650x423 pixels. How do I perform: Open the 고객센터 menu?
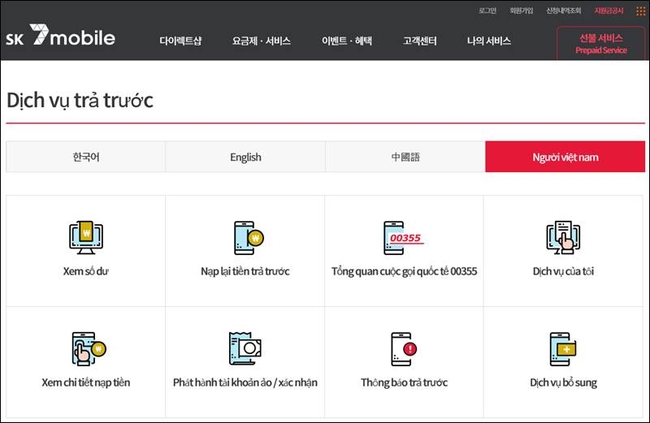(420, 41)
